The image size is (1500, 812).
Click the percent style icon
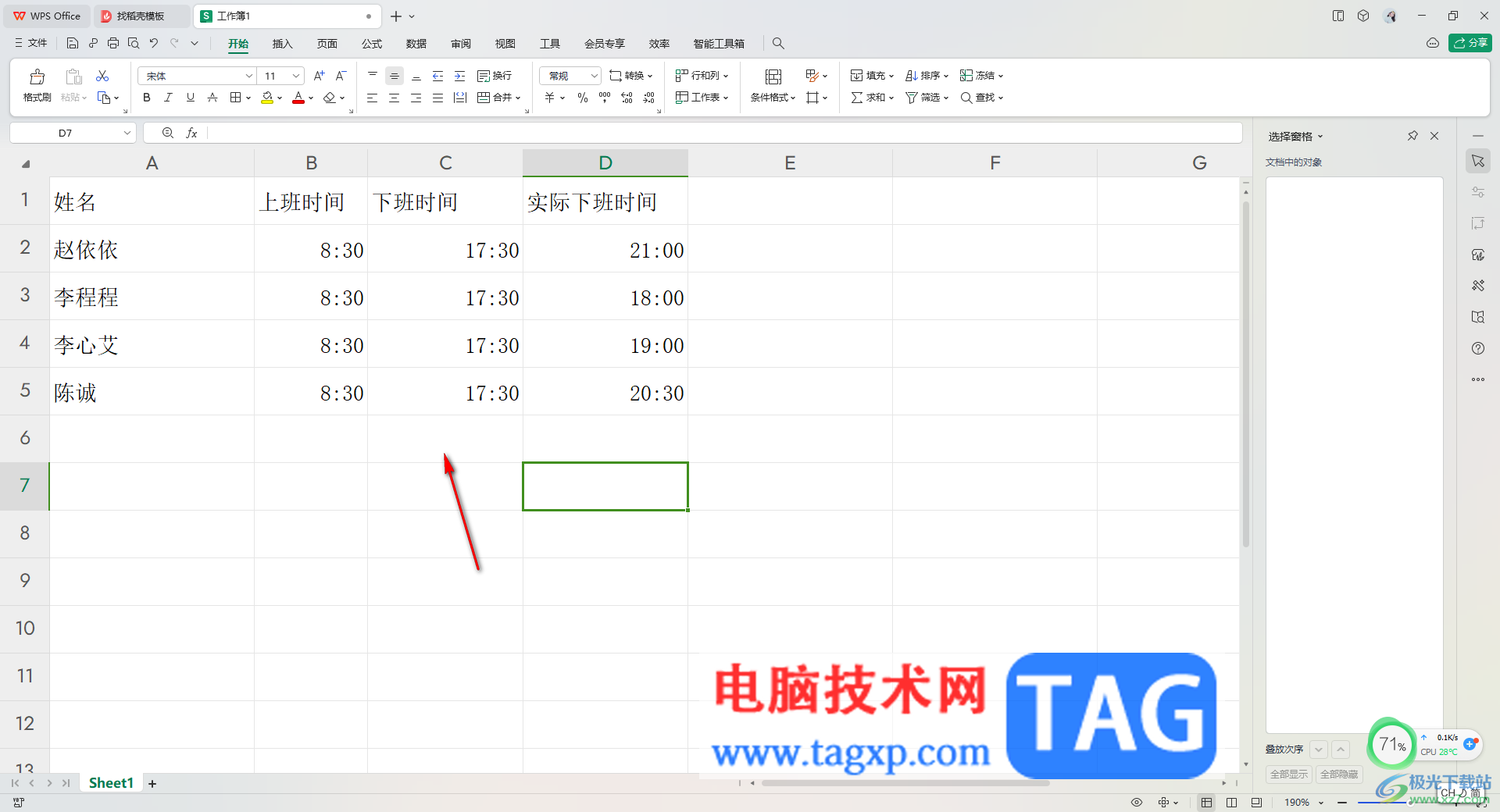pos(583,98)
